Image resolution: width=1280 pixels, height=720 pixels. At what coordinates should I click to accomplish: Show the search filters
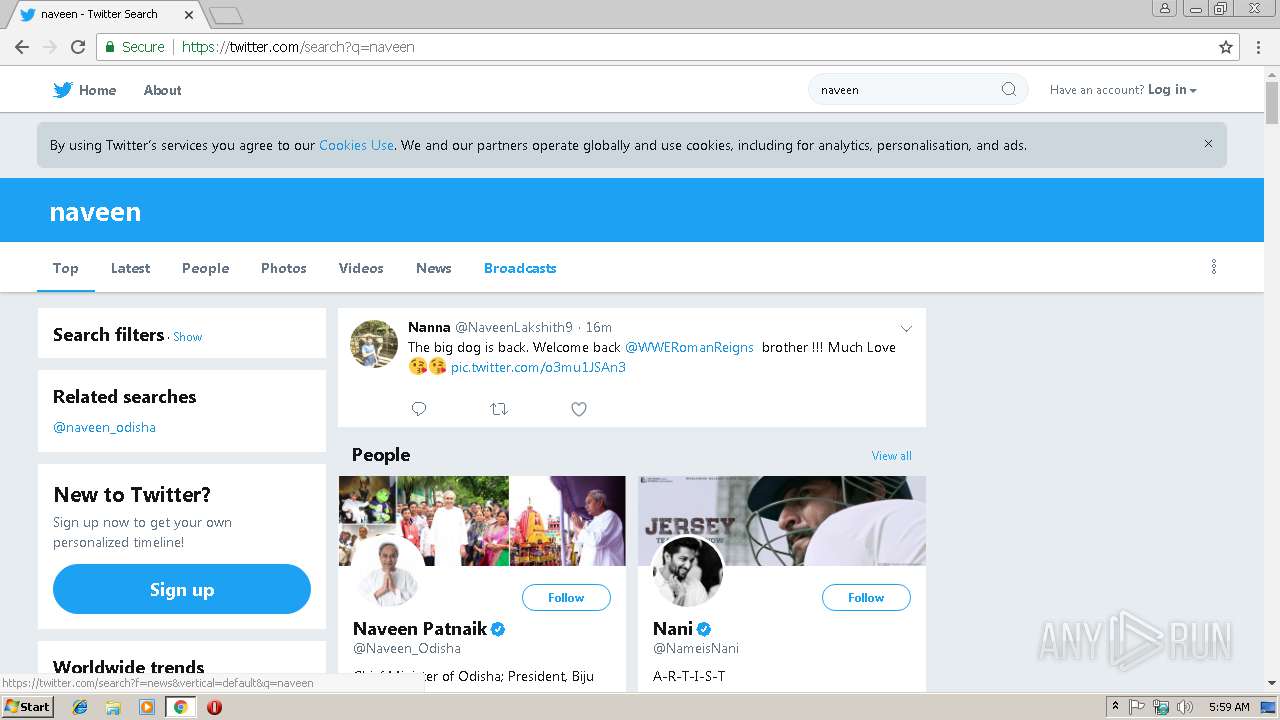[187, 337]
